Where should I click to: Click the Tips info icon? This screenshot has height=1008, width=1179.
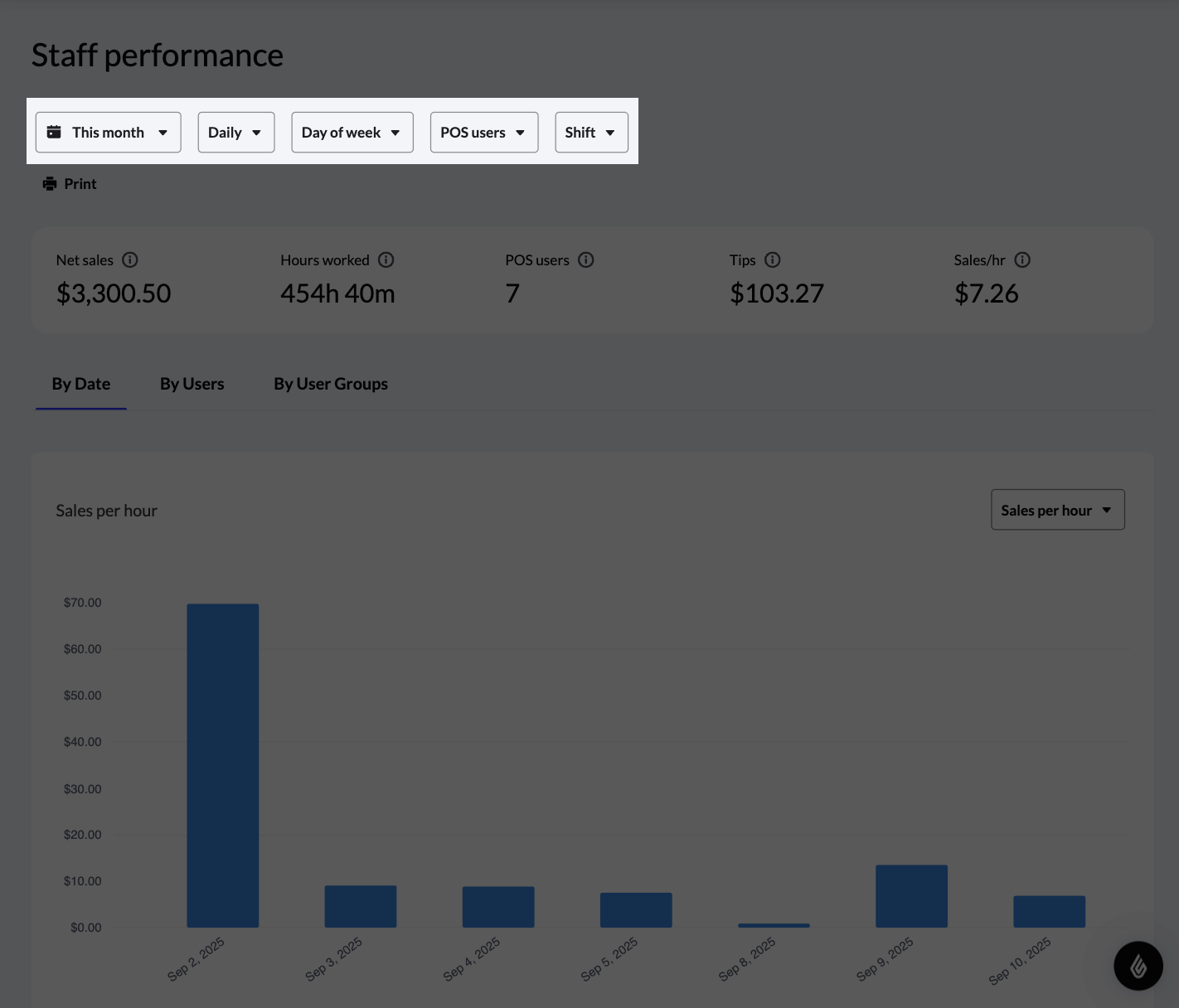coord(773,259)
